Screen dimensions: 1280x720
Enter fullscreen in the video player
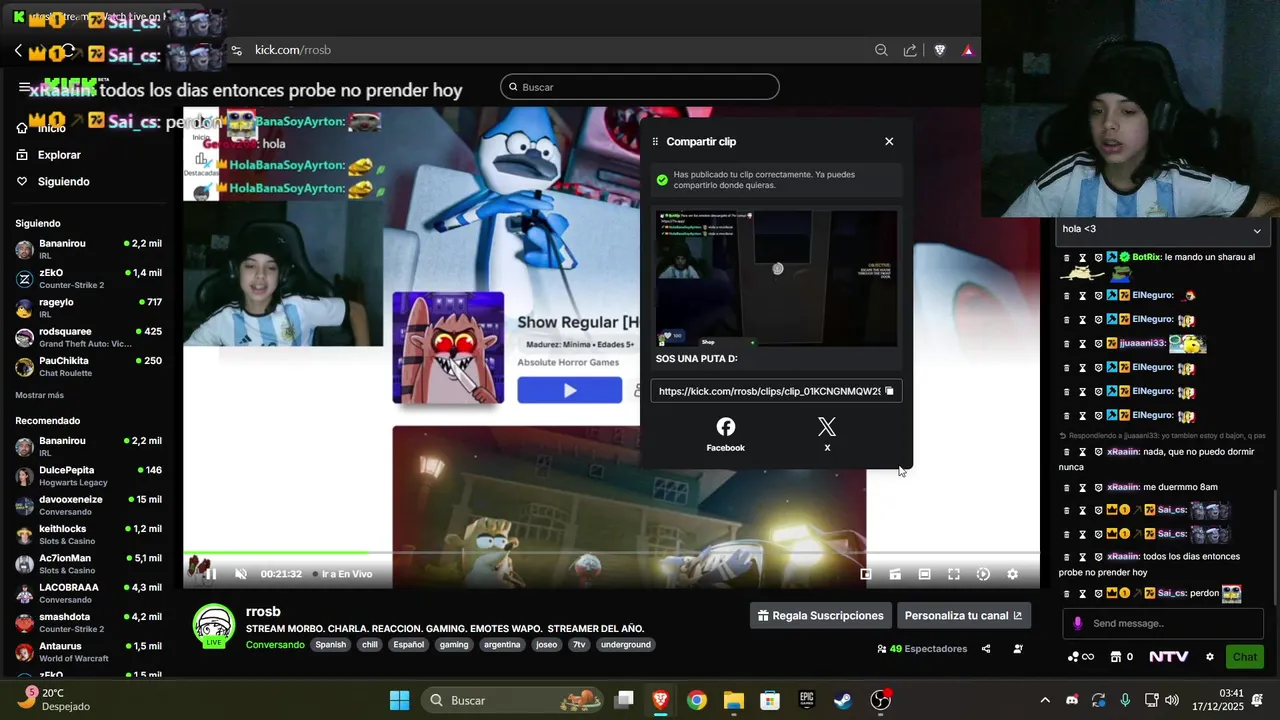point(954,574)
